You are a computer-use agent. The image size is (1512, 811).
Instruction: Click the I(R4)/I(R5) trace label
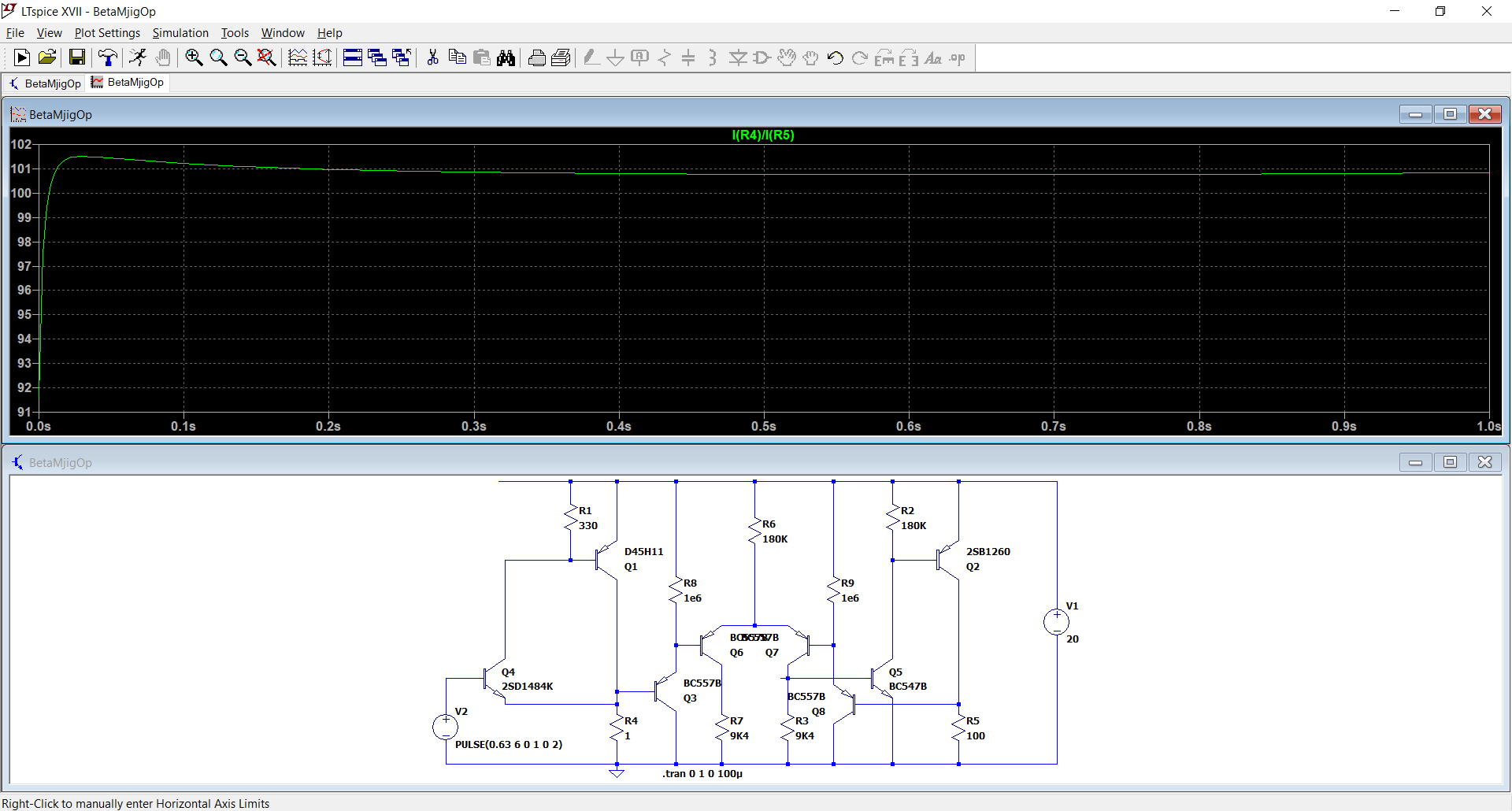coord(763,135)
